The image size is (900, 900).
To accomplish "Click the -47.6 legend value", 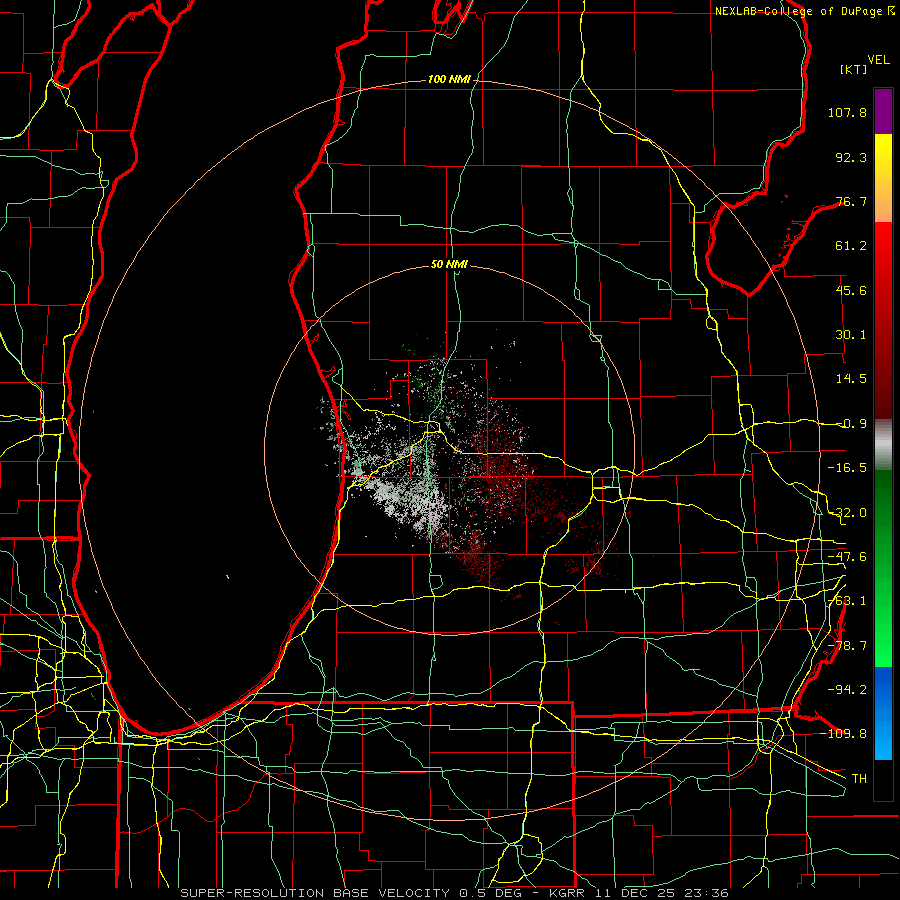I will tap(847, 557).
